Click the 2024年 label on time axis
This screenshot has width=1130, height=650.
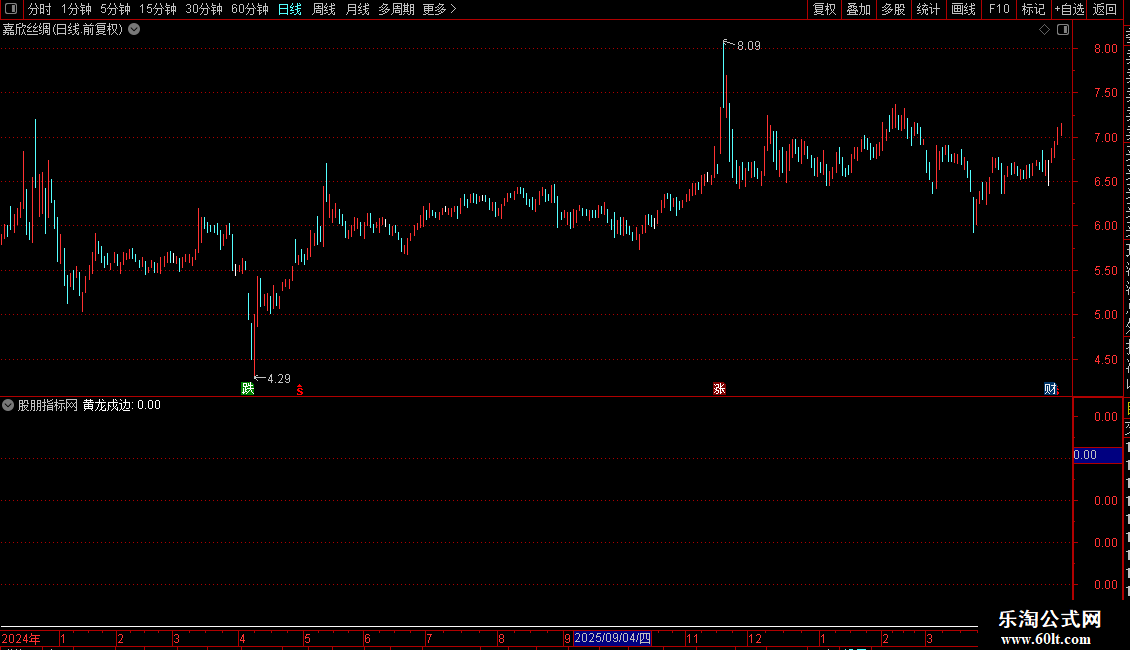pos(21,638)
